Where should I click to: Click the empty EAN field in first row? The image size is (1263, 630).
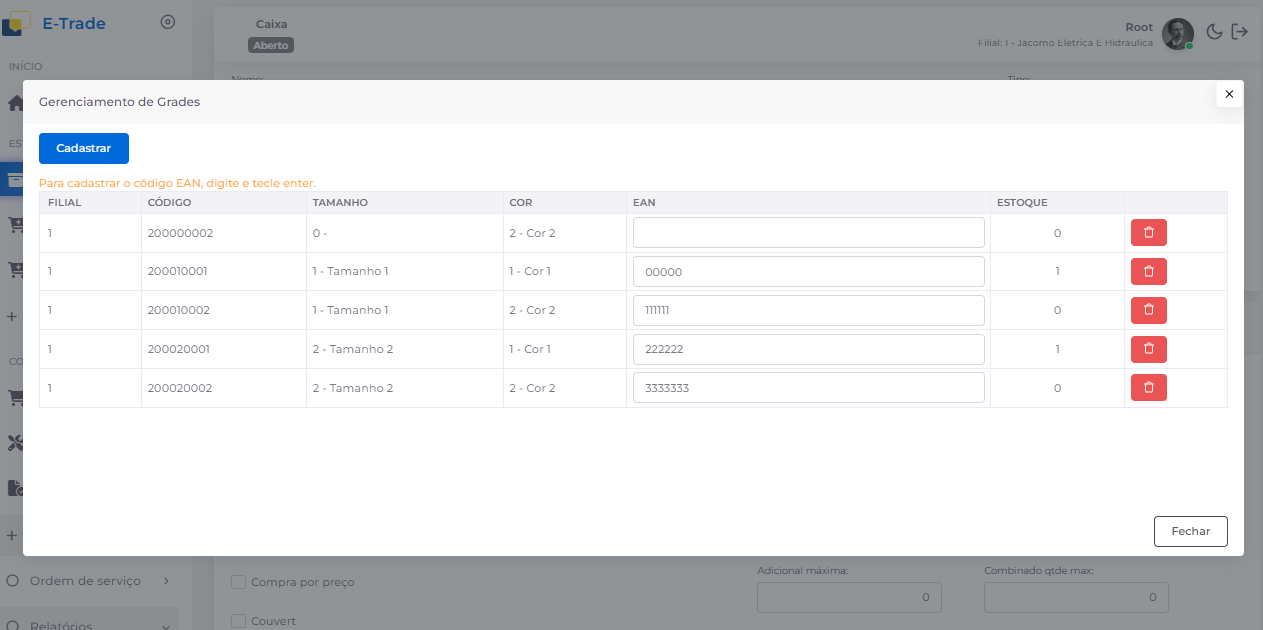coord(808,233)
